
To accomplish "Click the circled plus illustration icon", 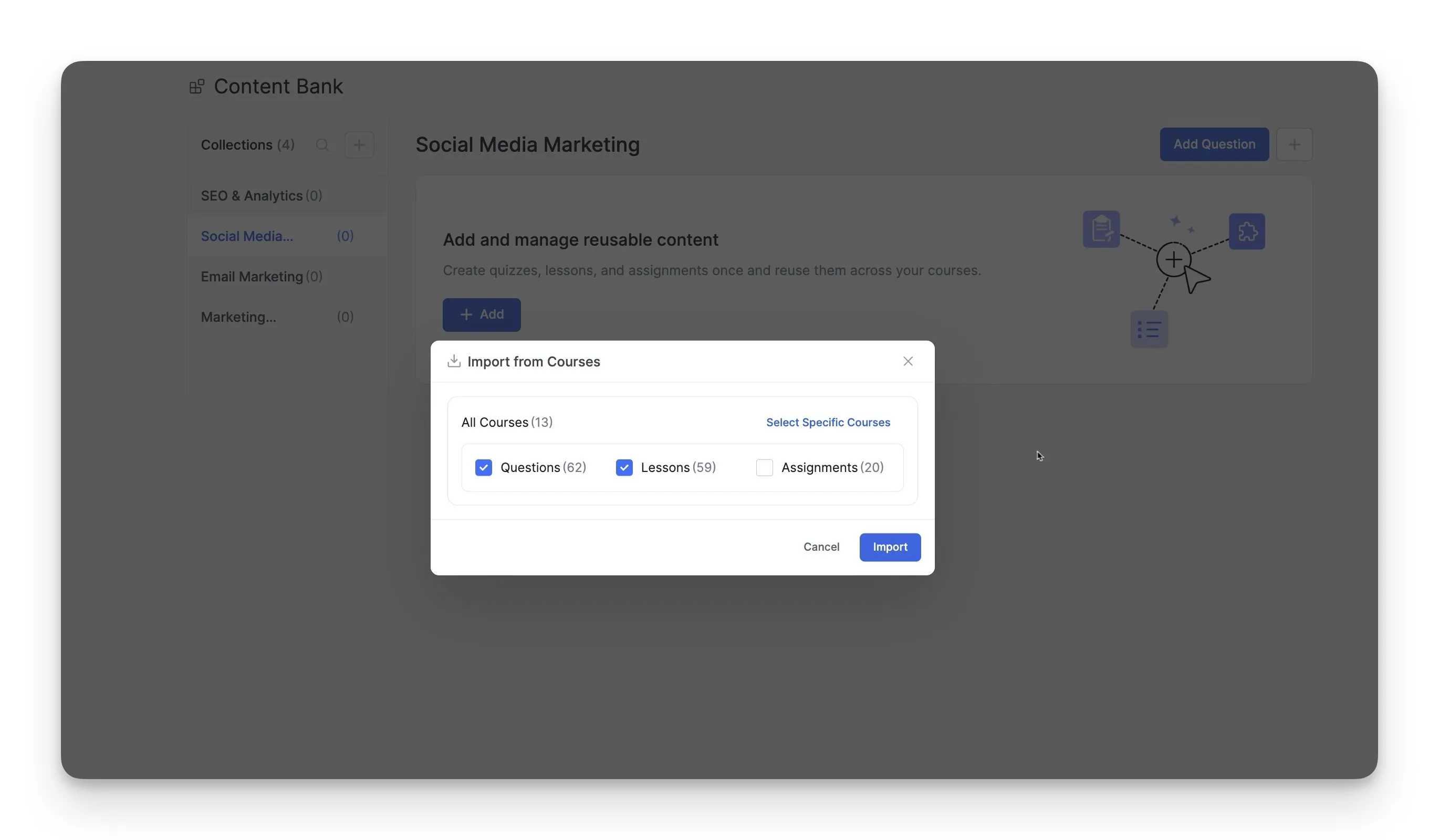I will [x=1173, y=260].
